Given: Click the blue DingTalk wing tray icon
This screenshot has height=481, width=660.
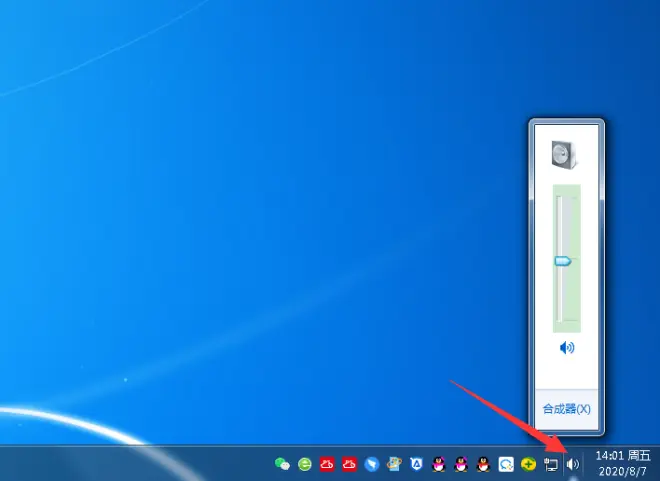Looking at the screenshot, I should click(x=372, y=464).
